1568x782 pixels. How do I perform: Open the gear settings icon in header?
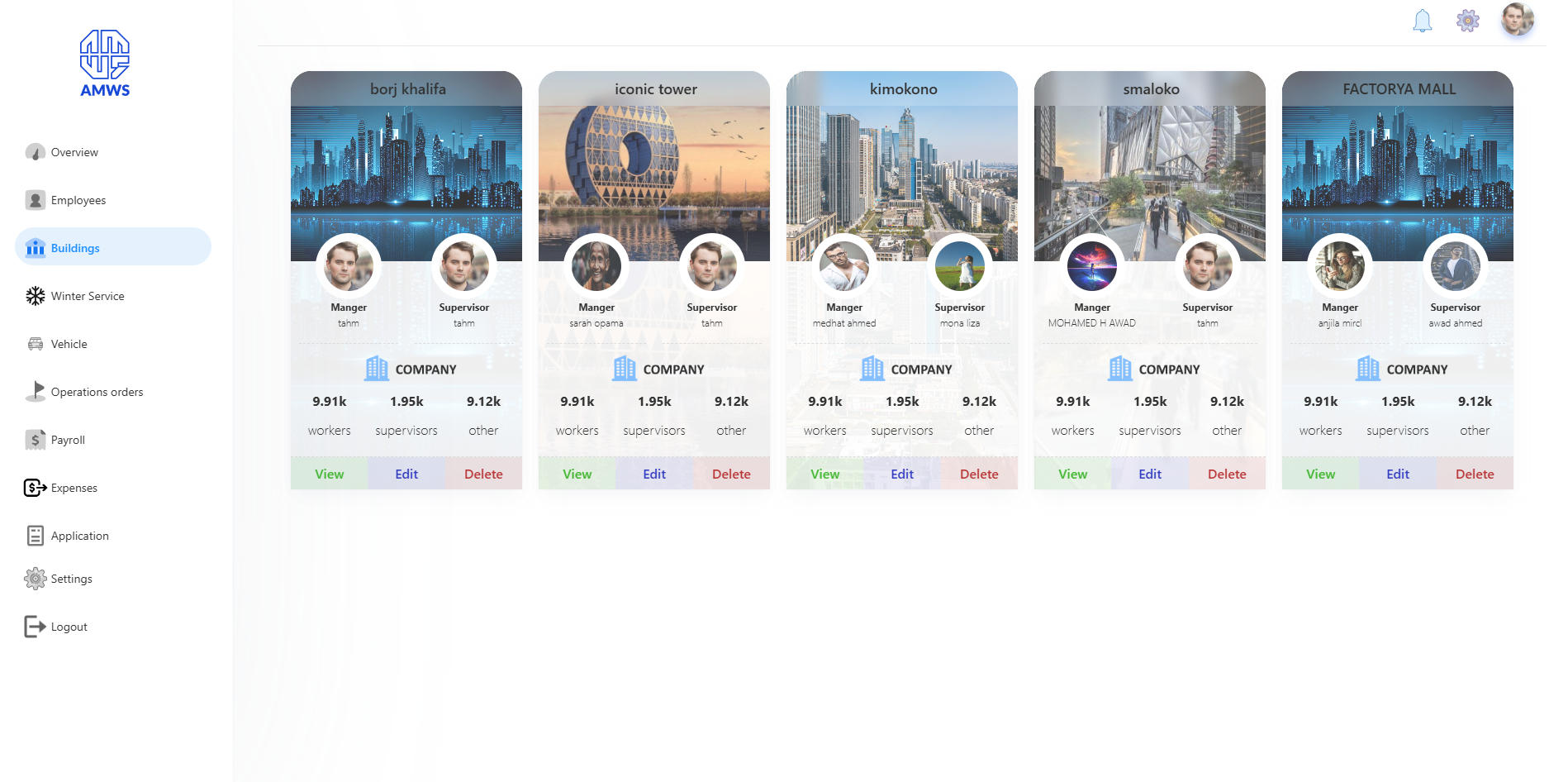click(1467, 21)
